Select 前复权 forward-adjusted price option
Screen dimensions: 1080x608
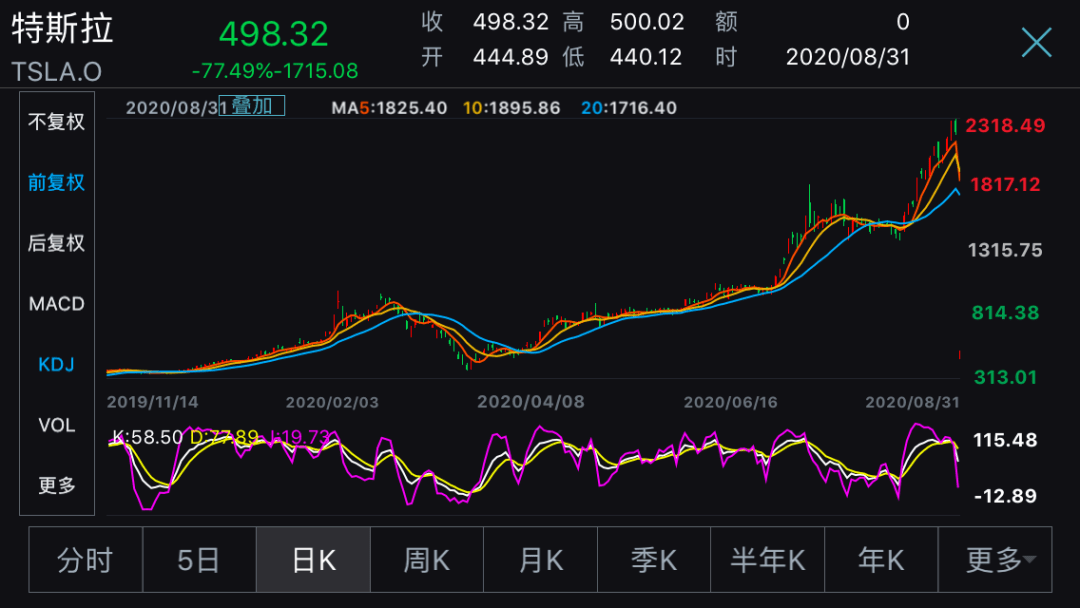(57, 182)
